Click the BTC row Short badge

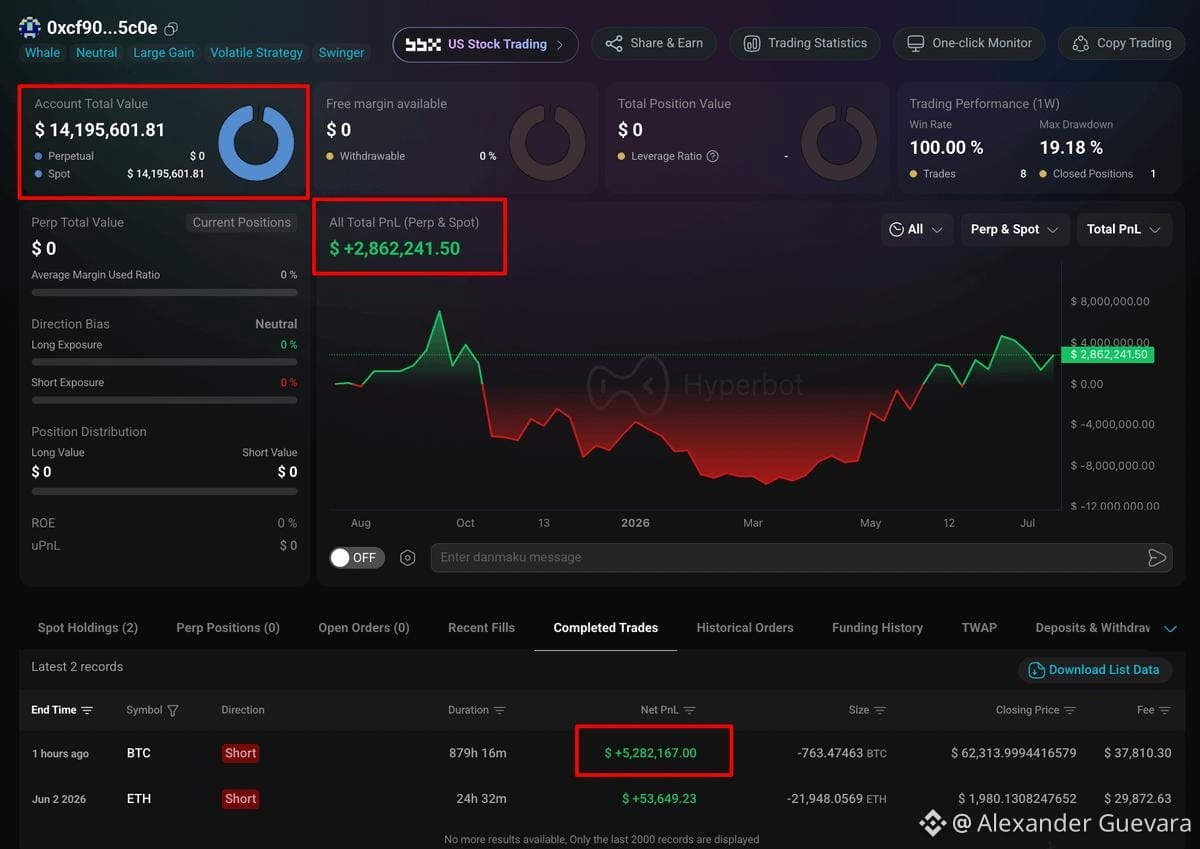coord(241,753)
